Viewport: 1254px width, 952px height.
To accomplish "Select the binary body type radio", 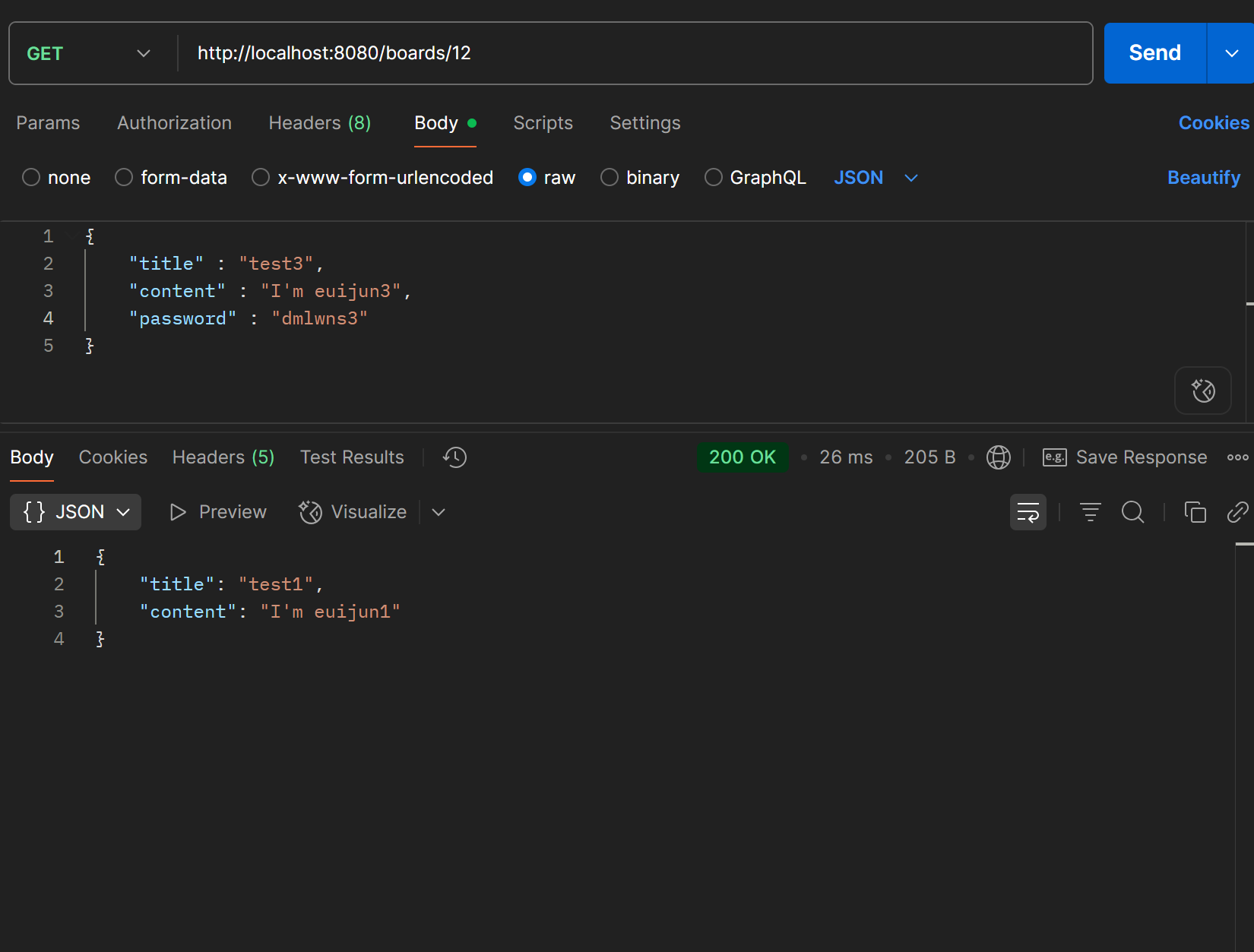I will (x=610, y=178).
